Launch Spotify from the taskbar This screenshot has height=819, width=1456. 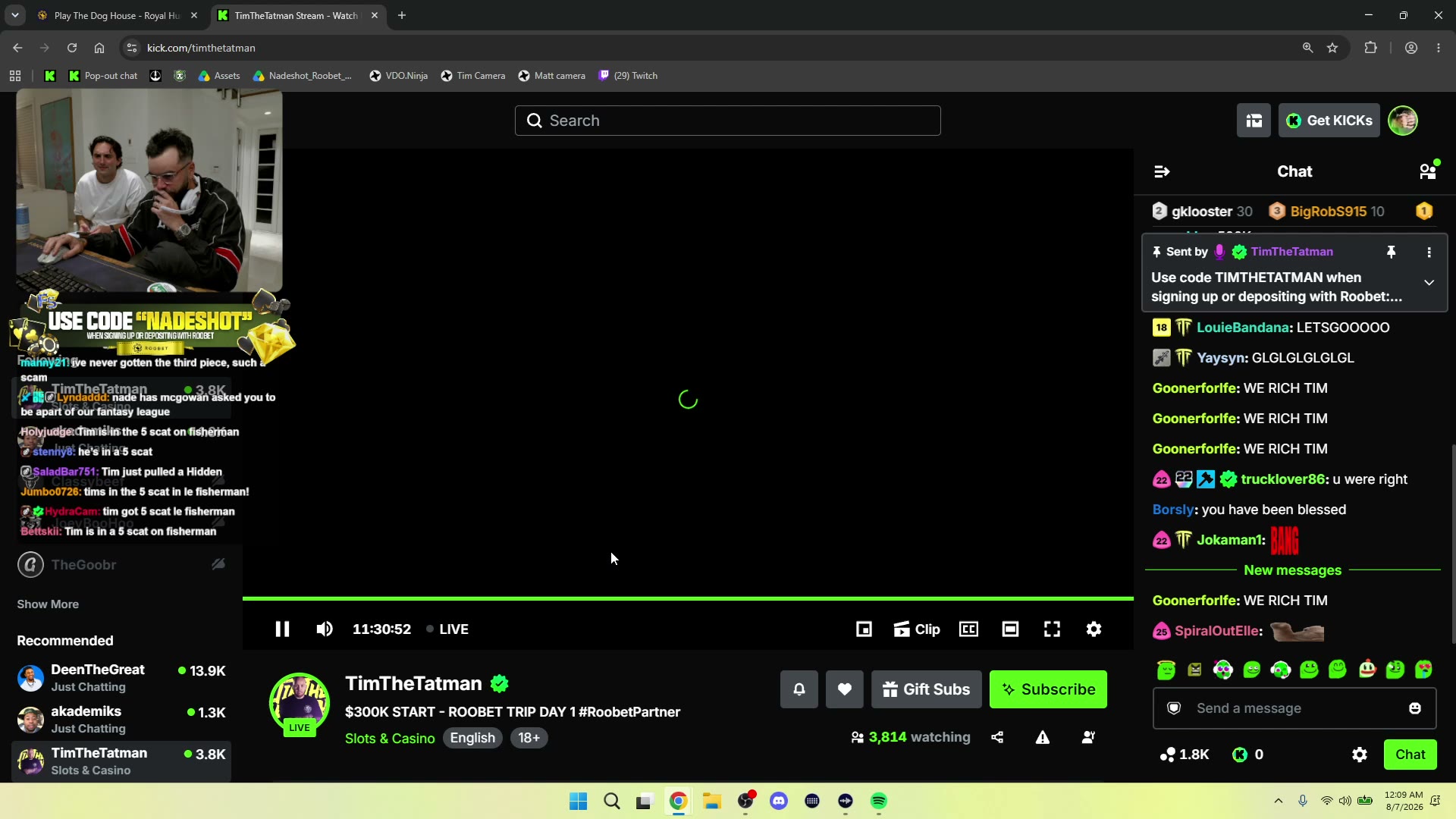coord(879,801)
